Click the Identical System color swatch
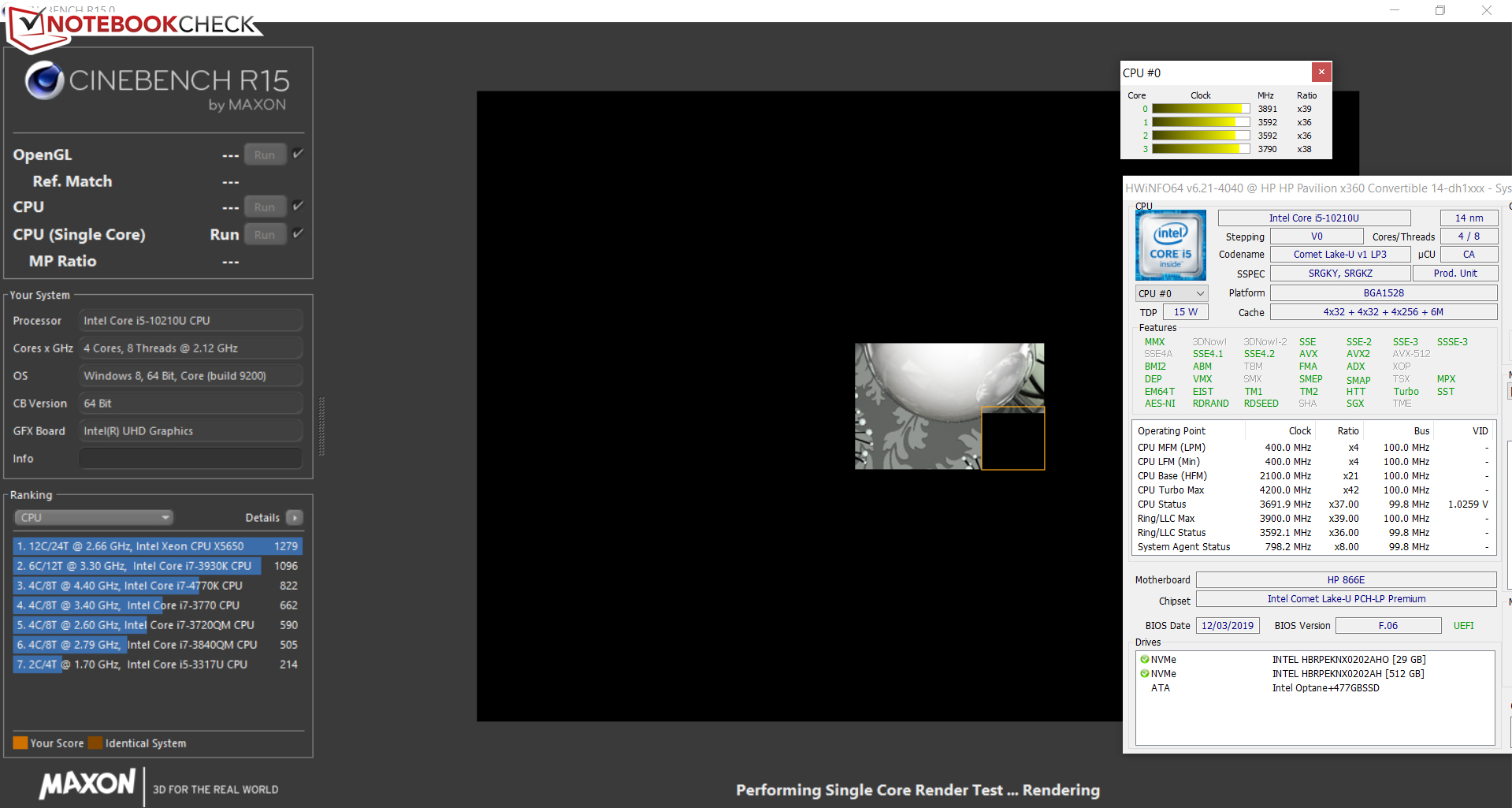 point(95,743)
